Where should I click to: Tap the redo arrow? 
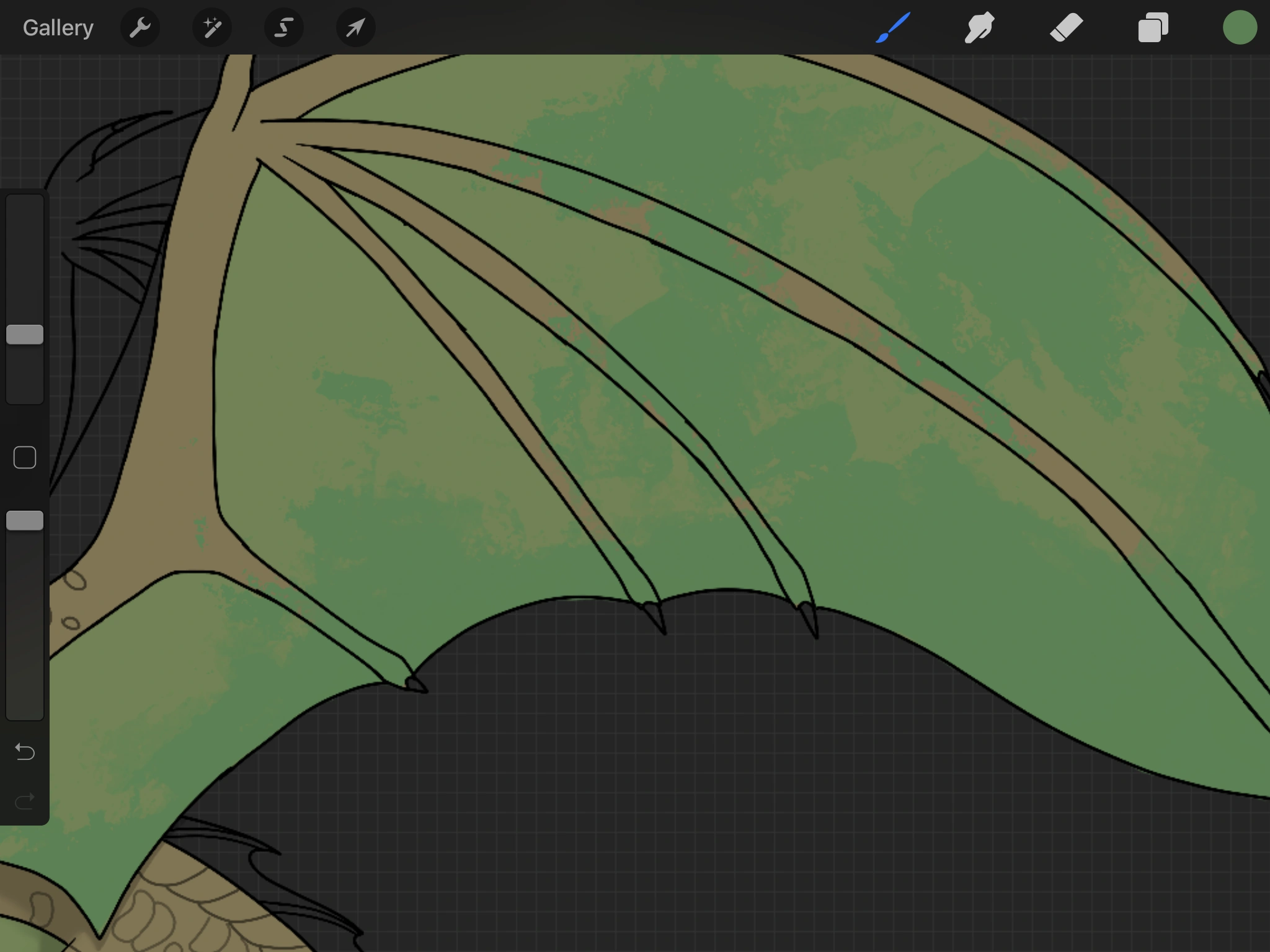tap(25, 801)
